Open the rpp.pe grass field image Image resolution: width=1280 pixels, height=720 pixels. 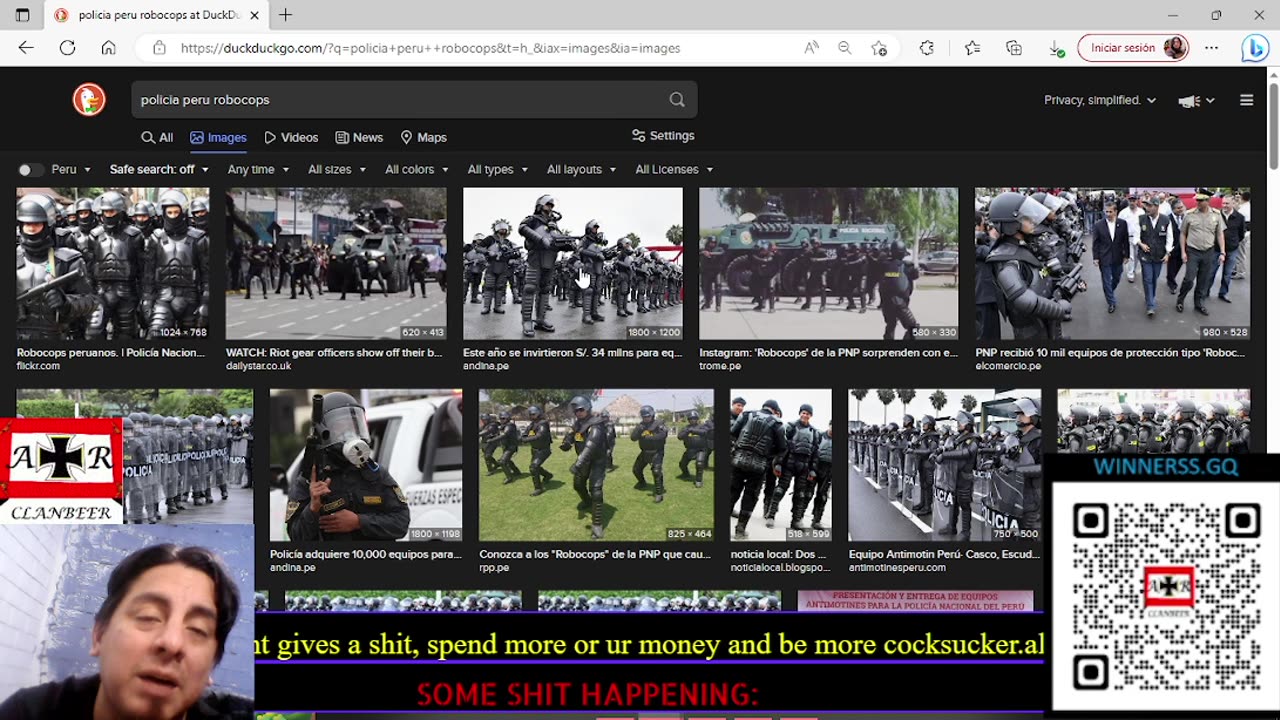point(596,465)
